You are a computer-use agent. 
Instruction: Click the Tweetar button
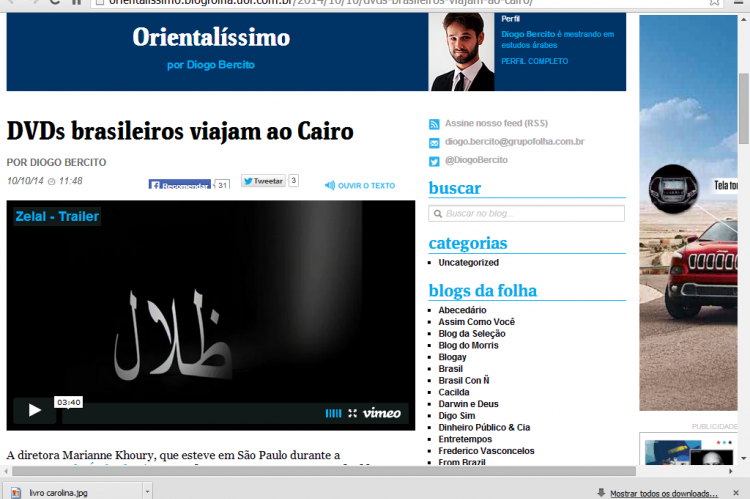coord(263,181)
